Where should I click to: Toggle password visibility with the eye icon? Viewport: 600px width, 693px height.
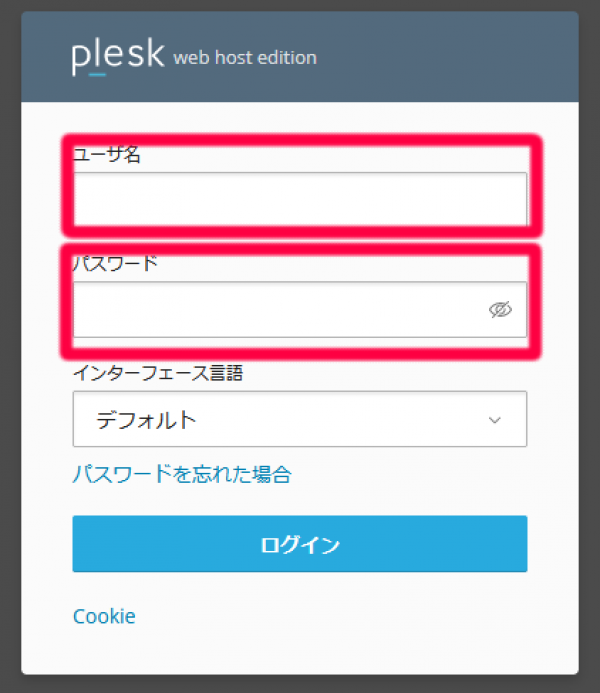tap(500, 310)
